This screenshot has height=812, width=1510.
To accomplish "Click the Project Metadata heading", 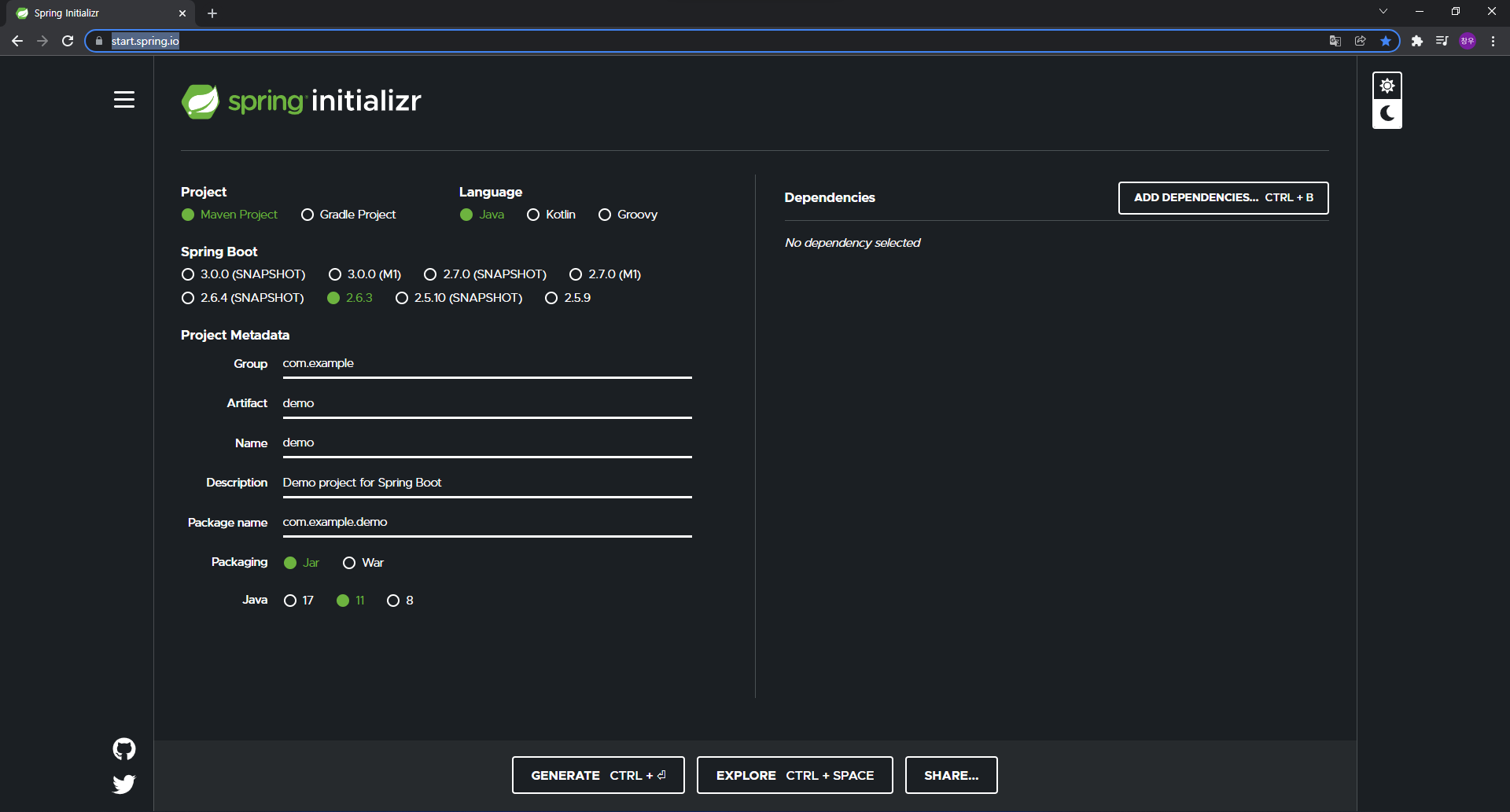I will (x=235, y=335).
